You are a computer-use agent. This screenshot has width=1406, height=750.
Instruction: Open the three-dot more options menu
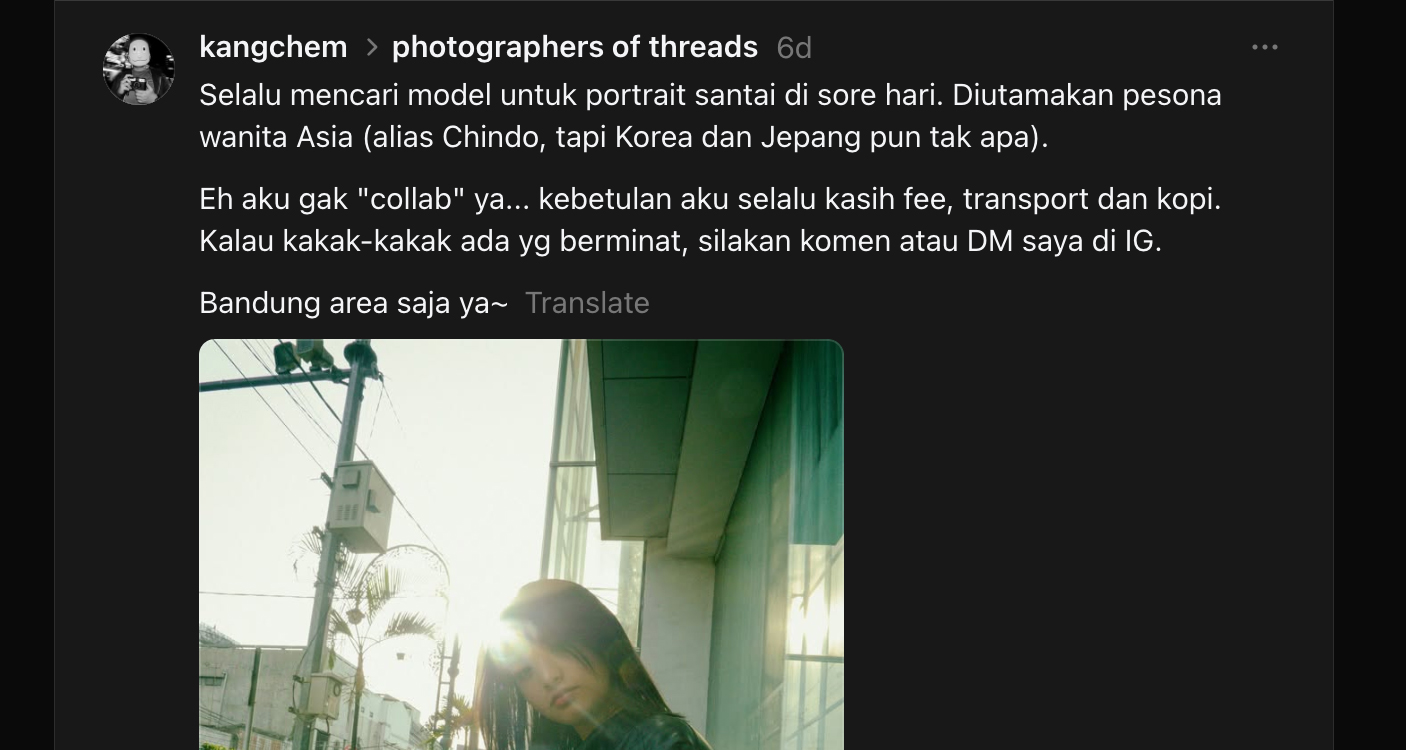(x=1265, y=47)
